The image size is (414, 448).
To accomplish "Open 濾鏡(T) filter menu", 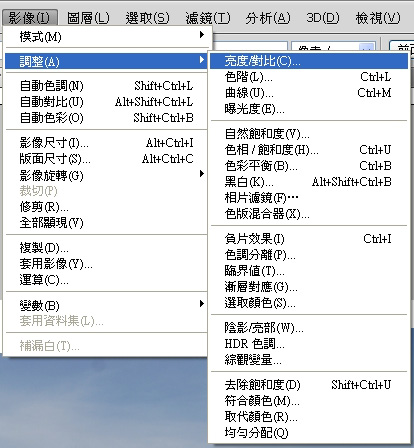I will [x=208, y=18].
